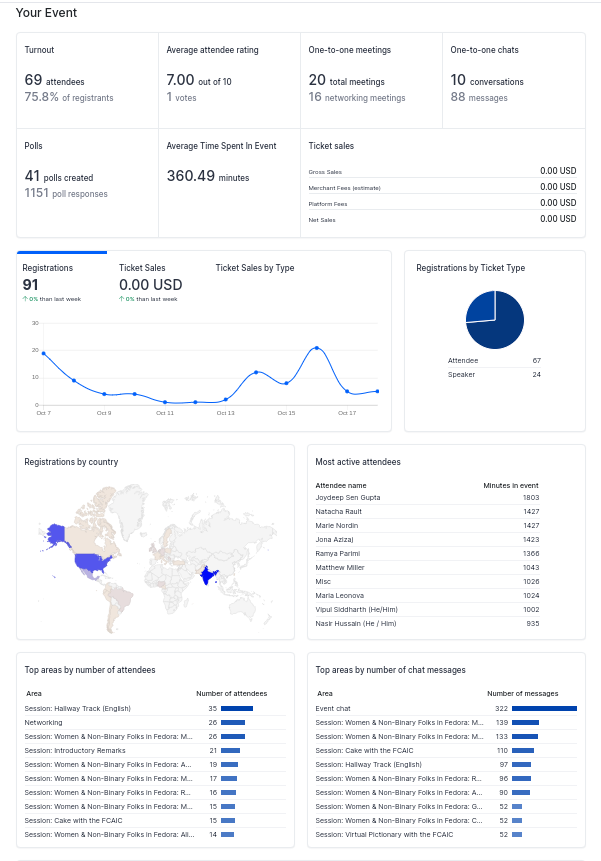Click Session: Introductory Remarks row
Viewport: 601px width, 861px height.
[x=155, y=751]
